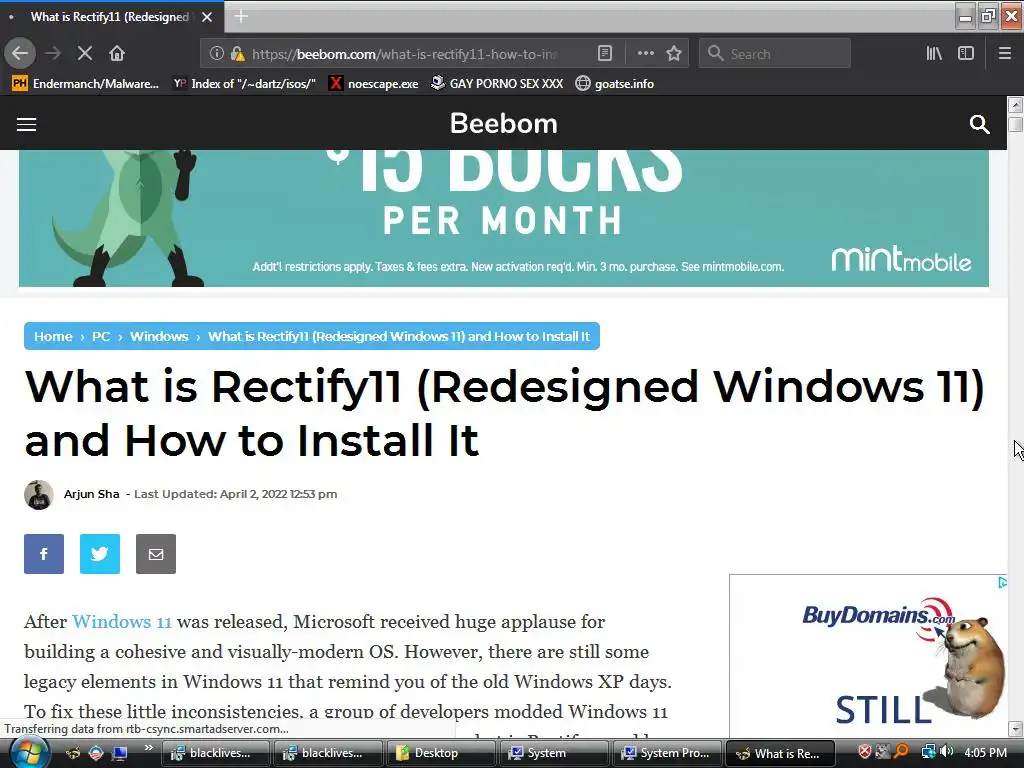Close the Rectify11 browser tab

click(207, 17)
